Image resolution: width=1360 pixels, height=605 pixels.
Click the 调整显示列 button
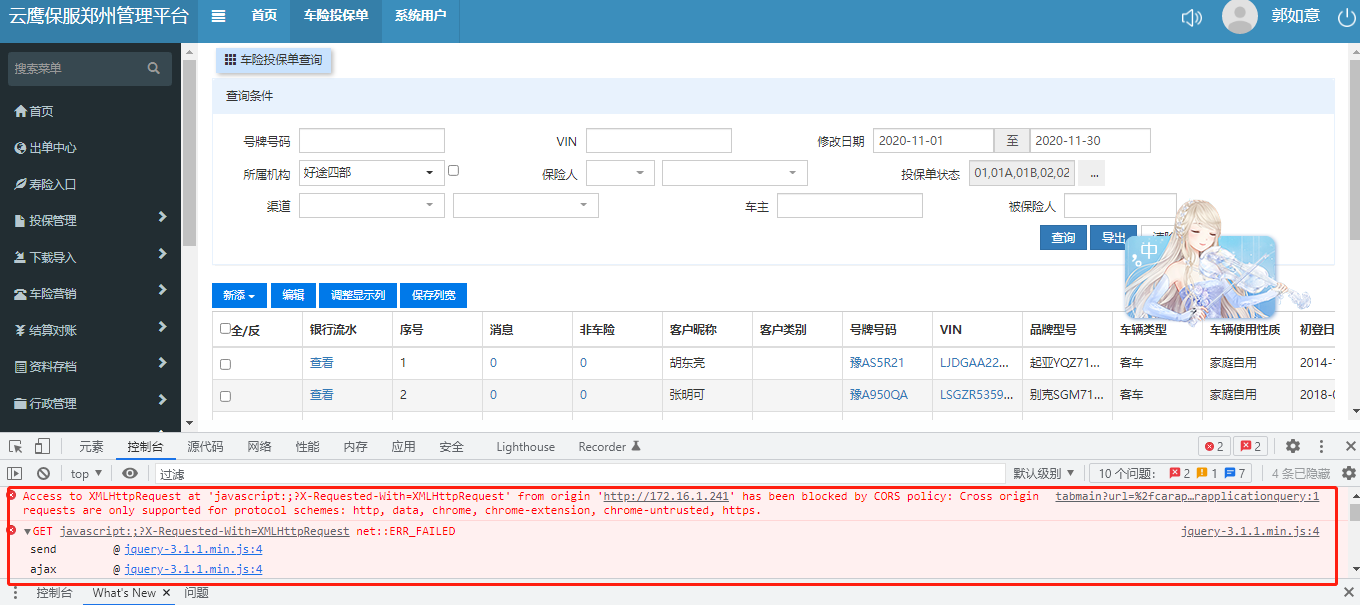click(358, 296)
